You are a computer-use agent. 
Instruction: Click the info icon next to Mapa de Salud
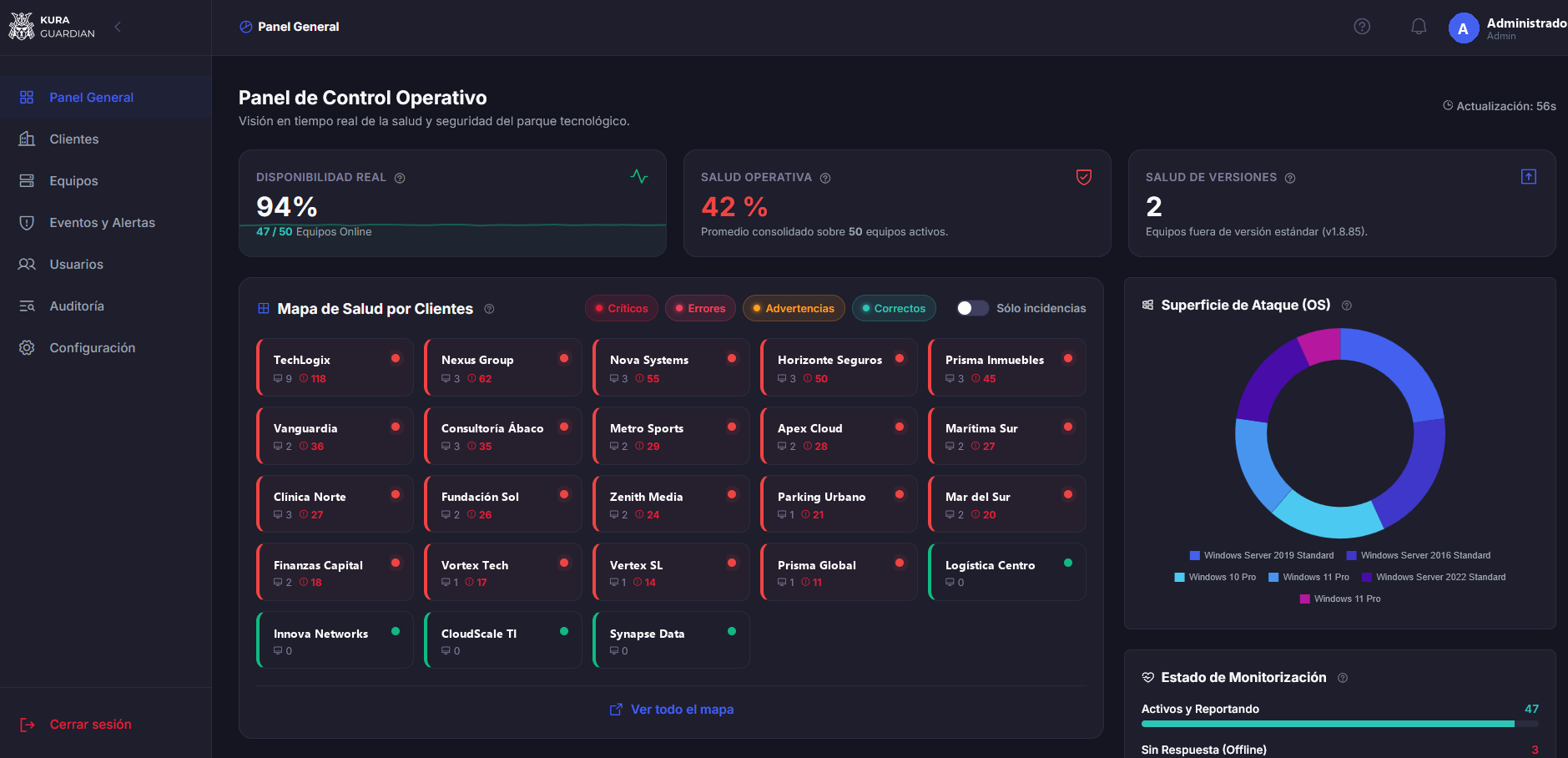(x=490, y=309)
